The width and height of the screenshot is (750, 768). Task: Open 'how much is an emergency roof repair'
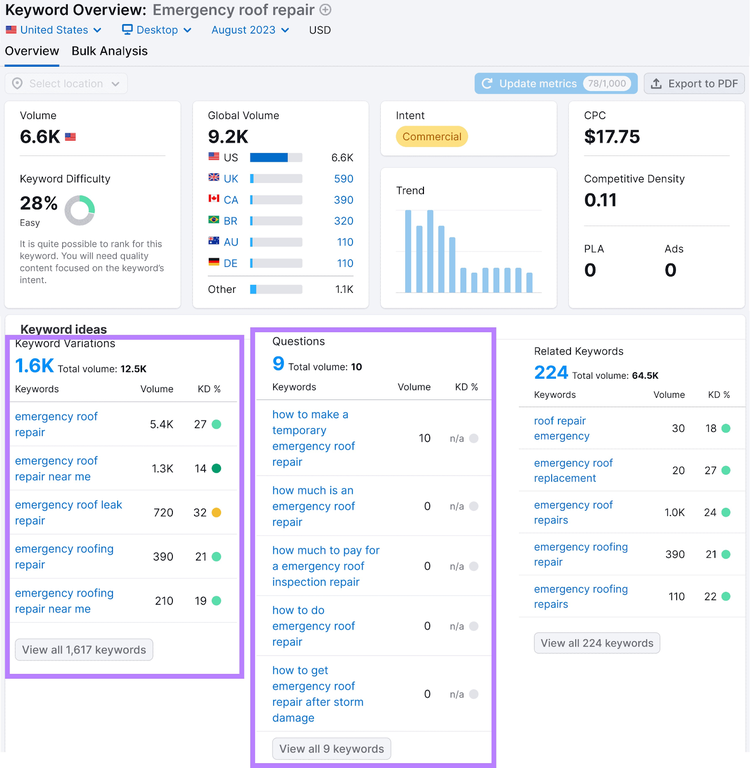[314, 506]
